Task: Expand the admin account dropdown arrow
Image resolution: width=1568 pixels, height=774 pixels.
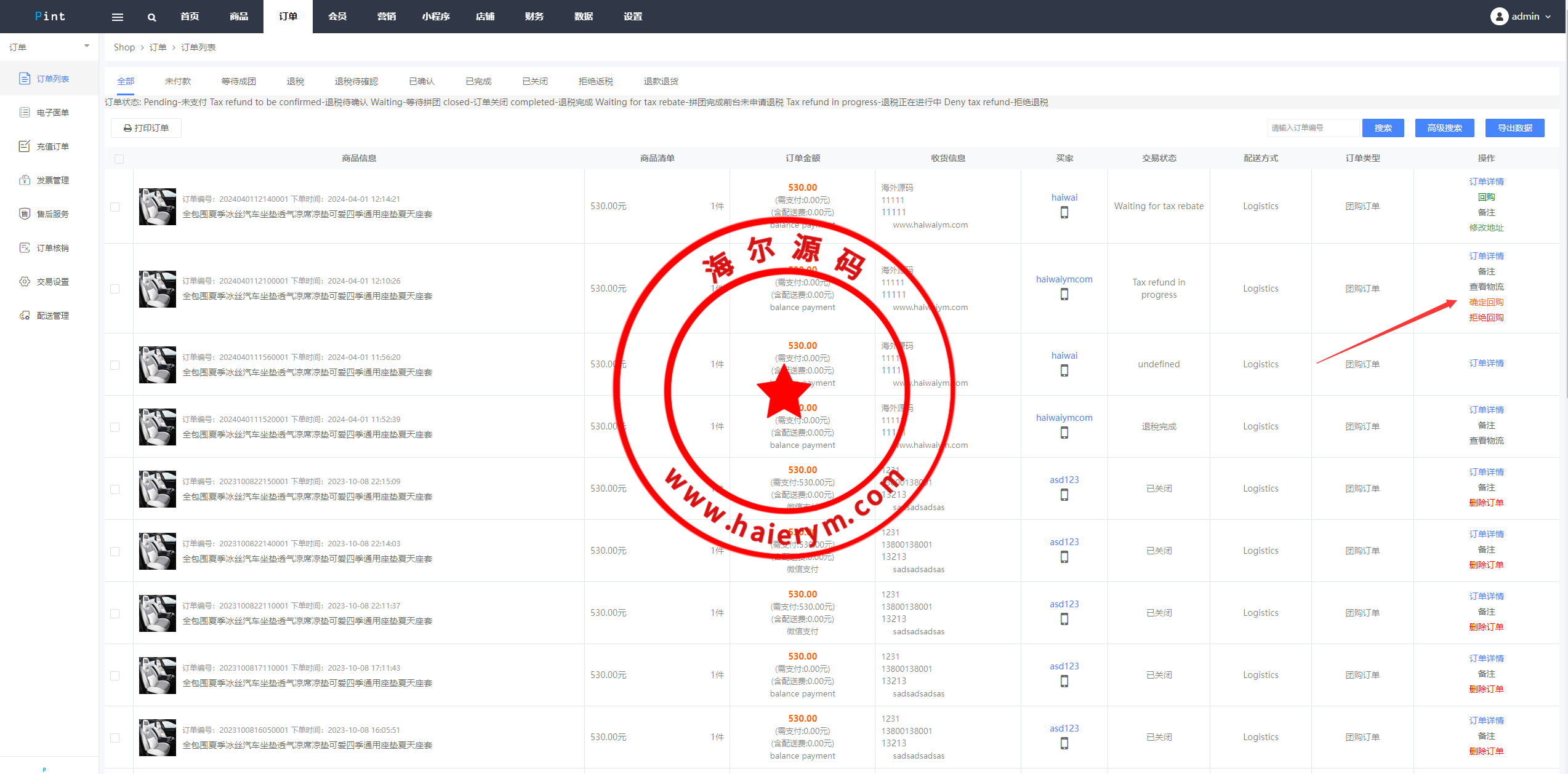Action: click(1548, 17)
